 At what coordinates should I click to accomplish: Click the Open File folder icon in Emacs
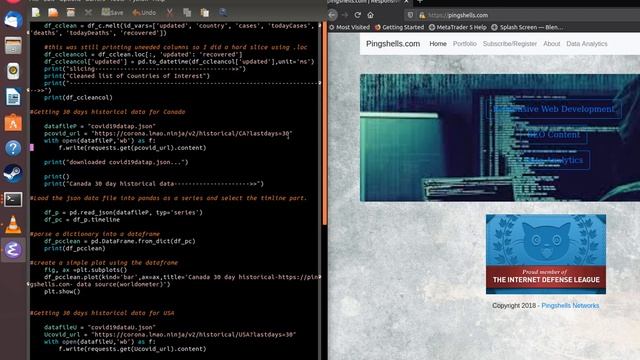[x=53, y=13]
